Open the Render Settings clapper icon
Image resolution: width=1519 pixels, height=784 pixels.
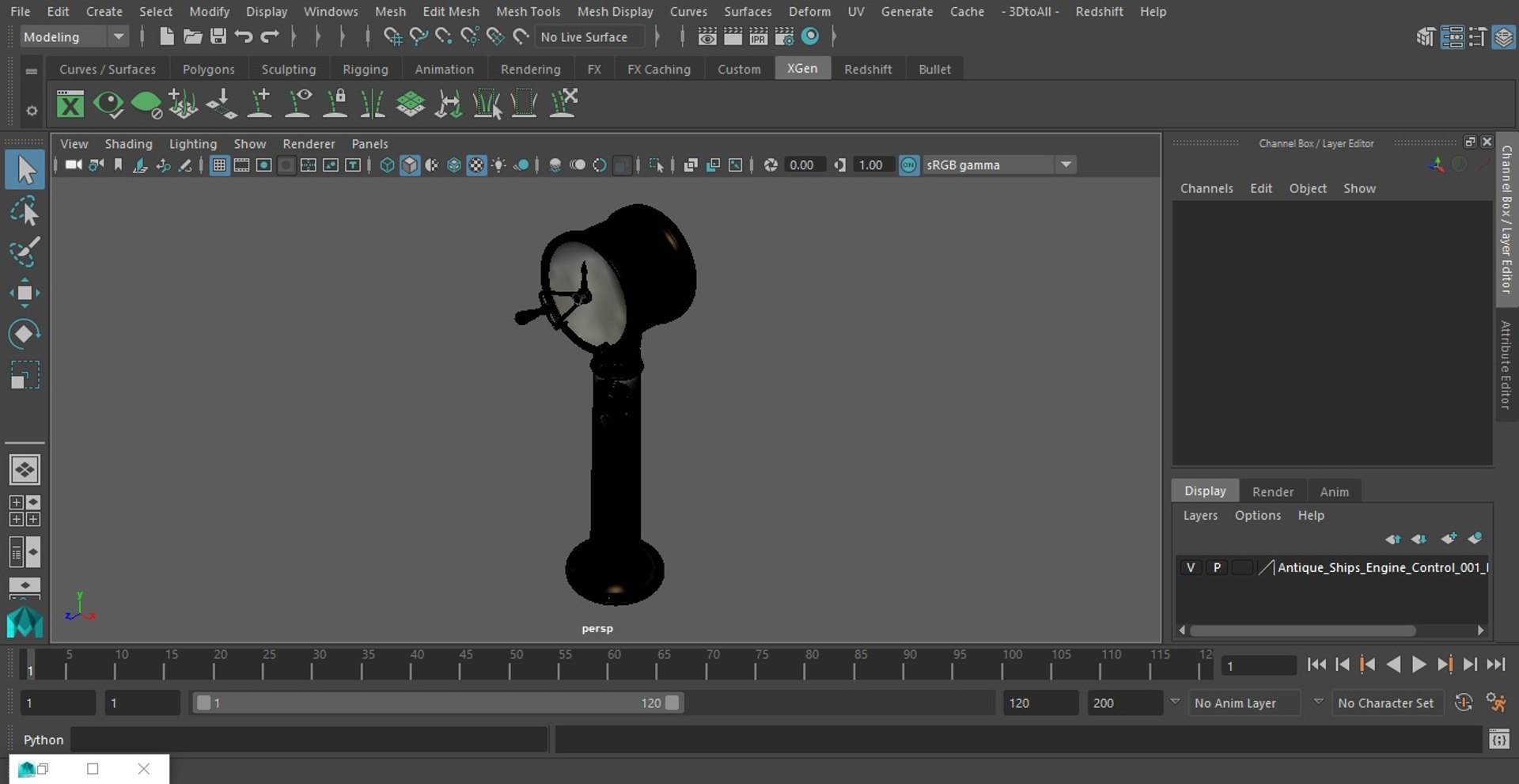(784, 36)
